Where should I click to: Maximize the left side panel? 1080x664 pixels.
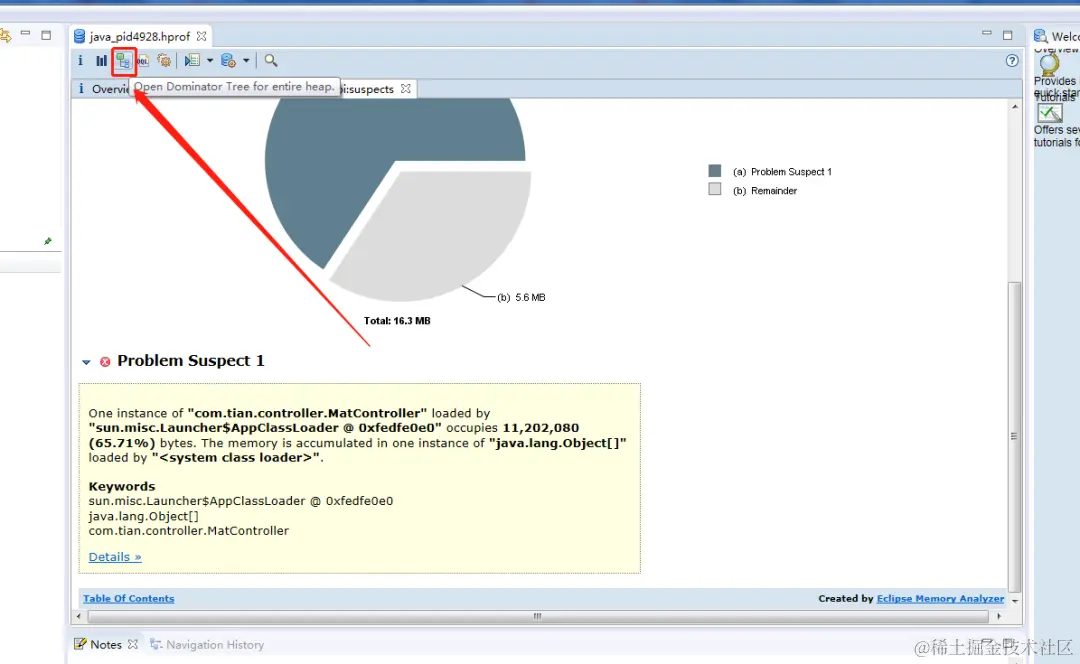(46, 35)
